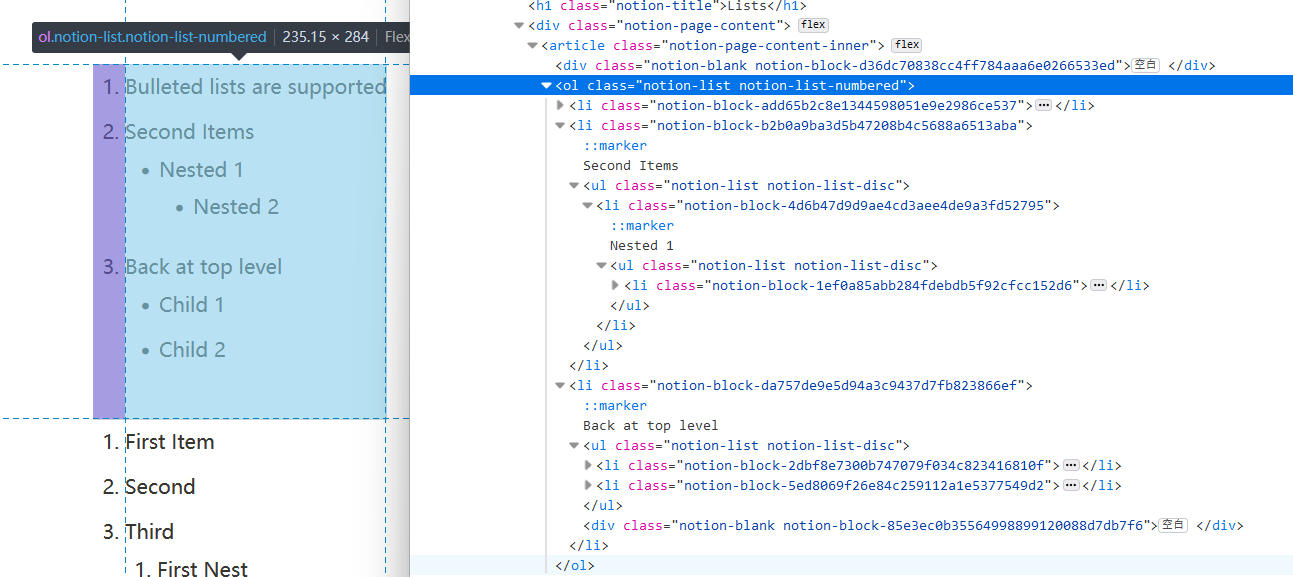This screenshot has height=577, width=1293.
Task: Click 空白 badge on notion-block-85e3ec0b3556 div
Action: pos(1173,525)
